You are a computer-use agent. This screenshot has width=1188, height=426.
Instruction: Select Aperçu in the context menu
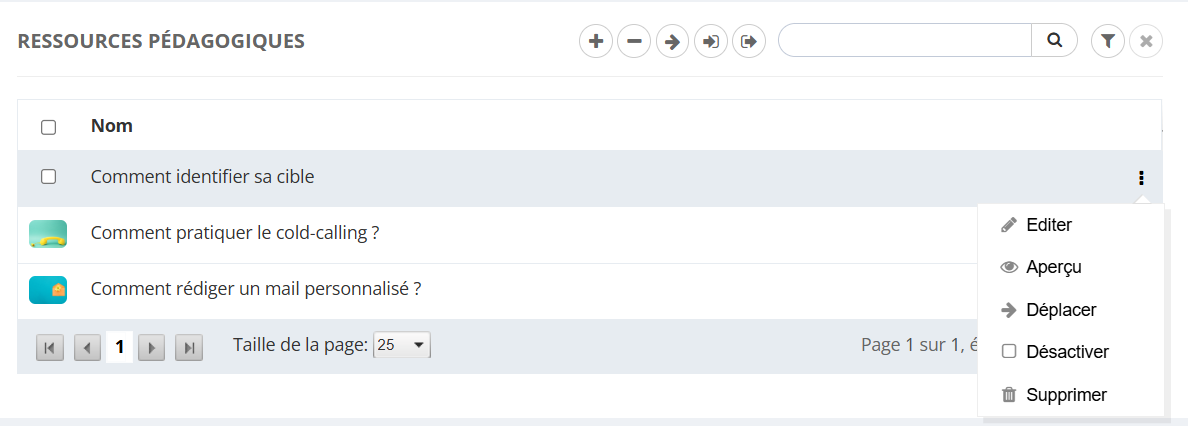(1052, 267)
